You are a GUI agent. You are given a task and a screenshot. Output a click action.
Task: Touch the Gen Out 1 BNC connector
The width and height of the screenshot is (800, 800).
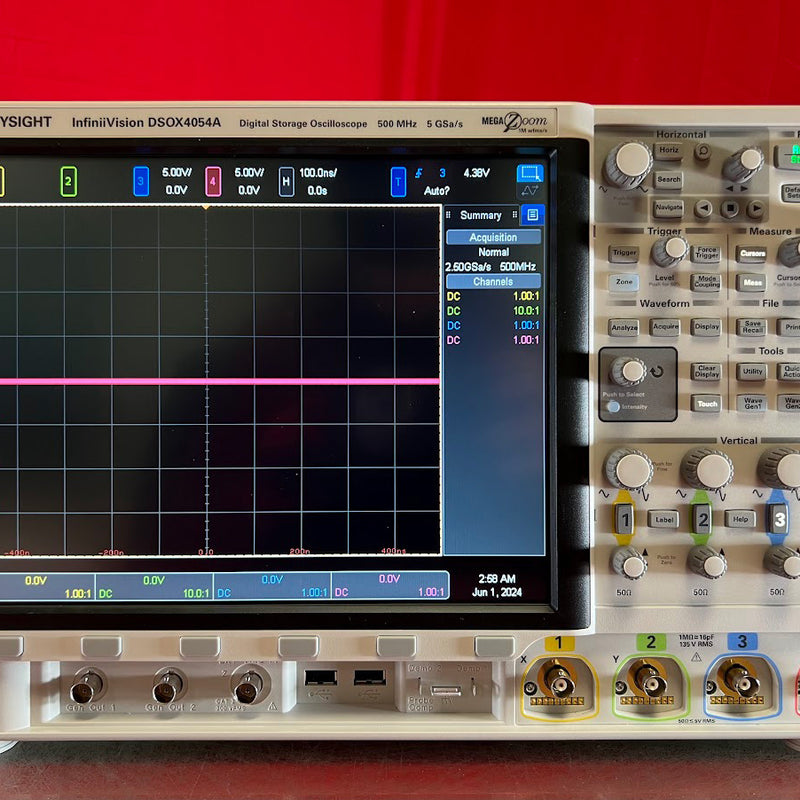tap(87, 686)
